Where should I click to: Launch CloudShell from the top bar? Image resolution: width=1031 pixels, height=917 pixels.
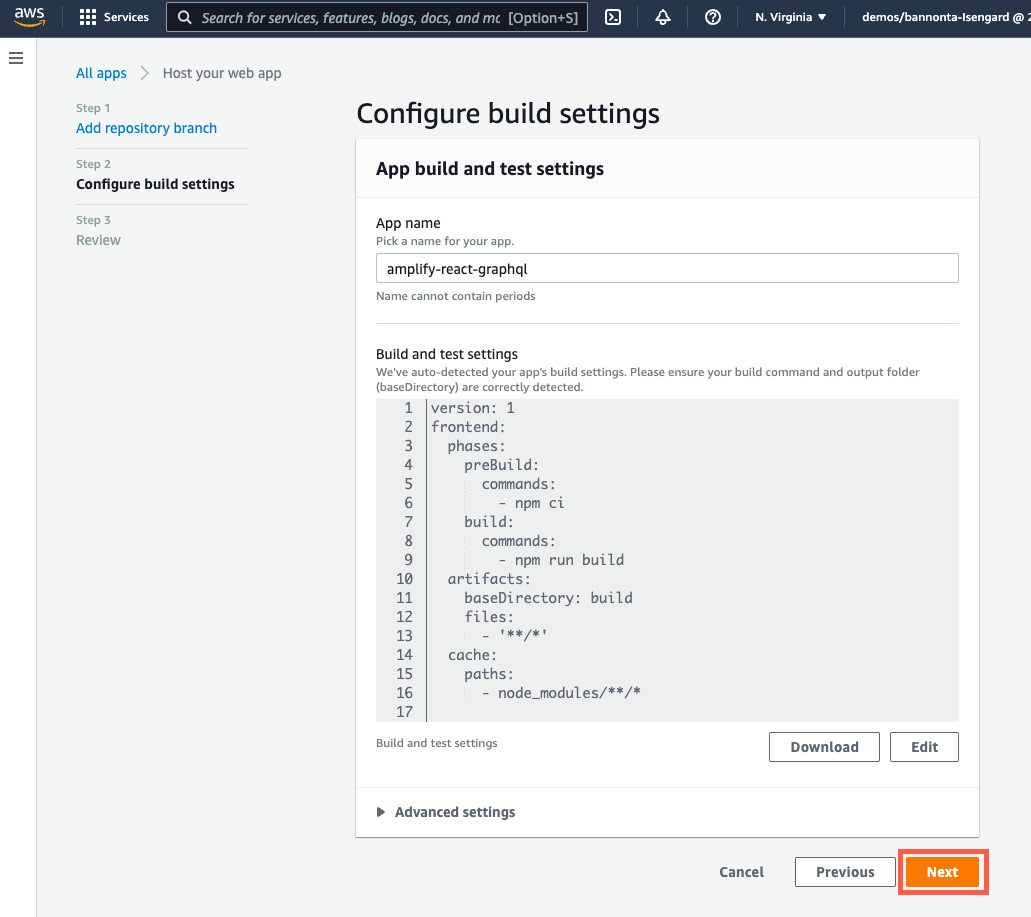point(614,17)
